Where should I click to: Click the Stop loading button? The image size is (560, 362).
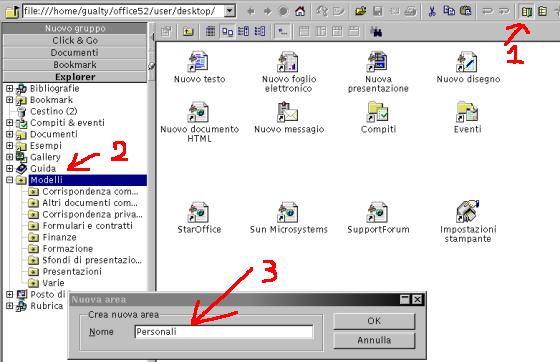tap(283, 11)
